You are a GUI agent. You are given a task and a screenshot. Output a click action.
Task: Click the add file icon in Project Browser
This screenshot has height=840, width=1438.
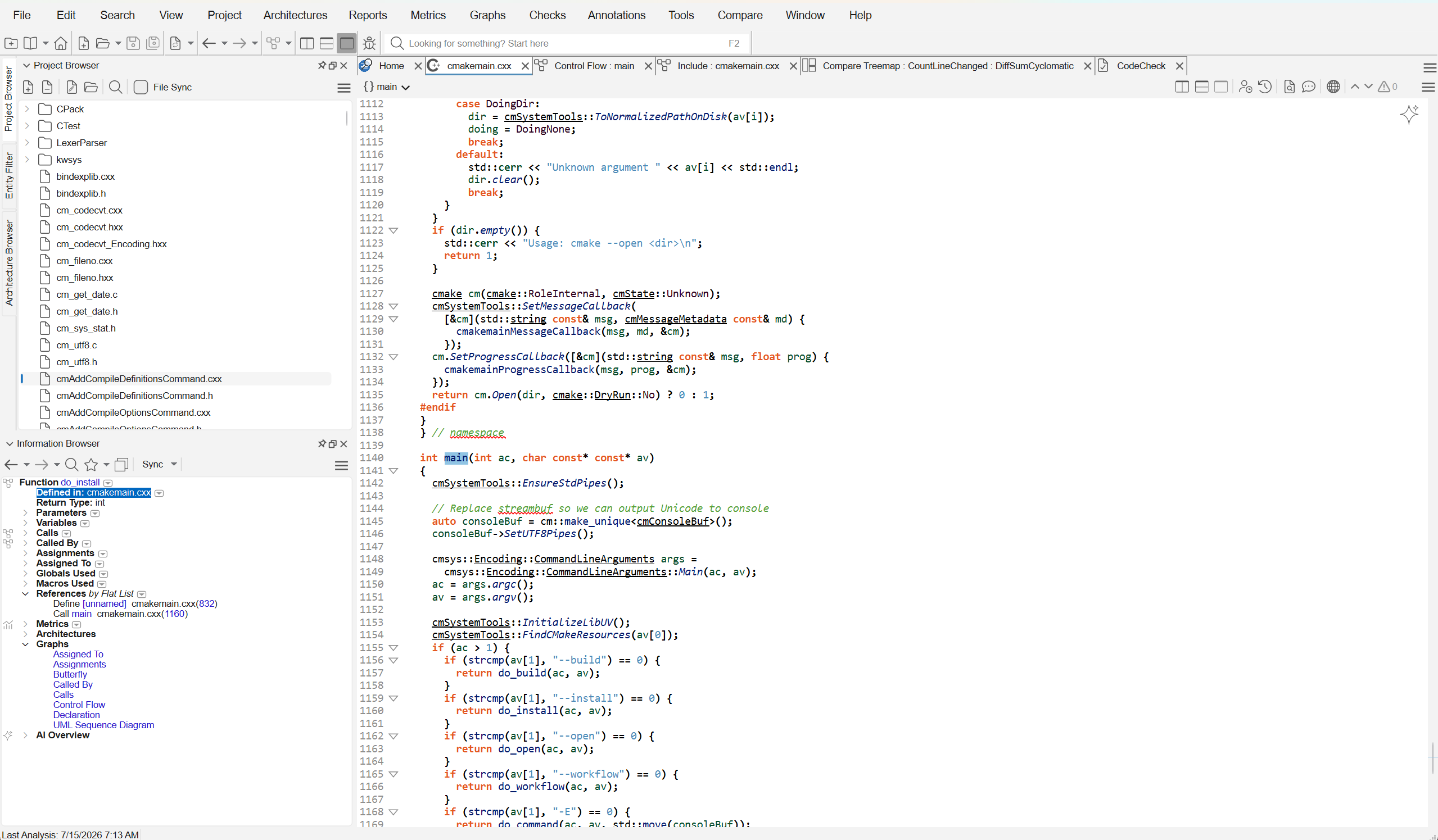click(28, 87)
